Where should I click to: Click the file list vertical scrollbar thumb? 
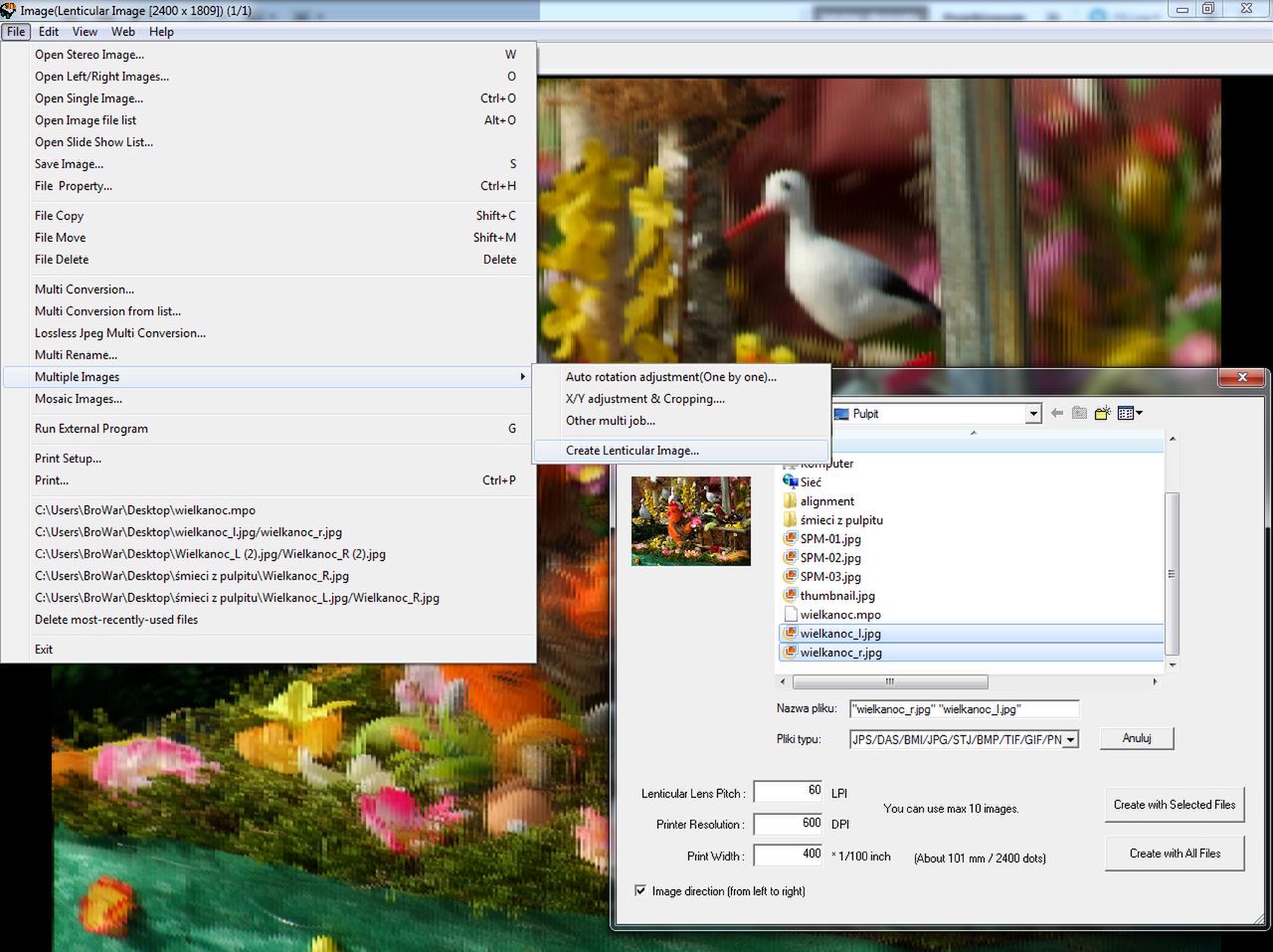pyautogui.click(x=1172, y=573)
